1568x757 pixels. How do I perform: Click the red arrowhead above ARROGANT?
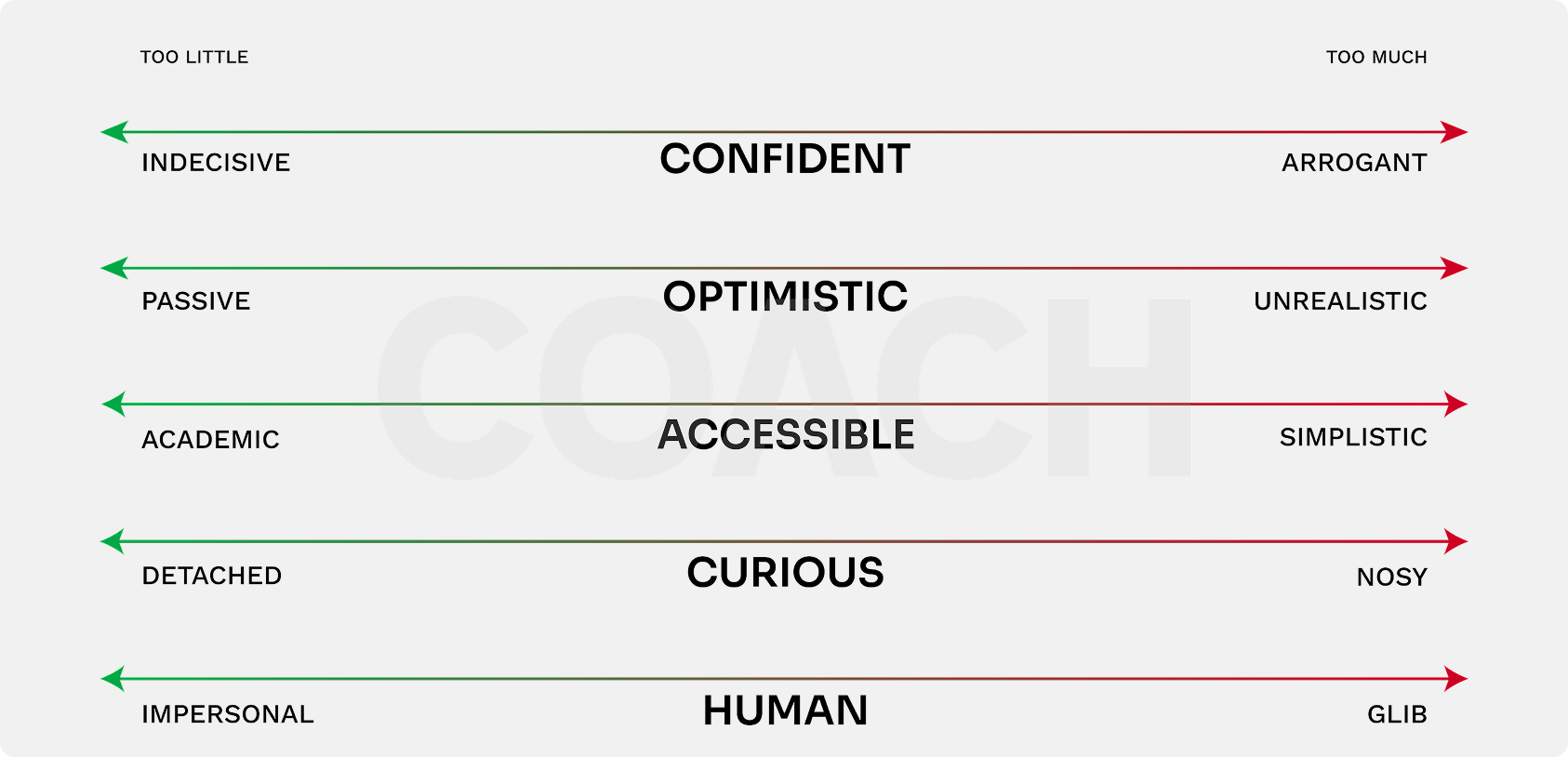click(x=1454, y=132)
